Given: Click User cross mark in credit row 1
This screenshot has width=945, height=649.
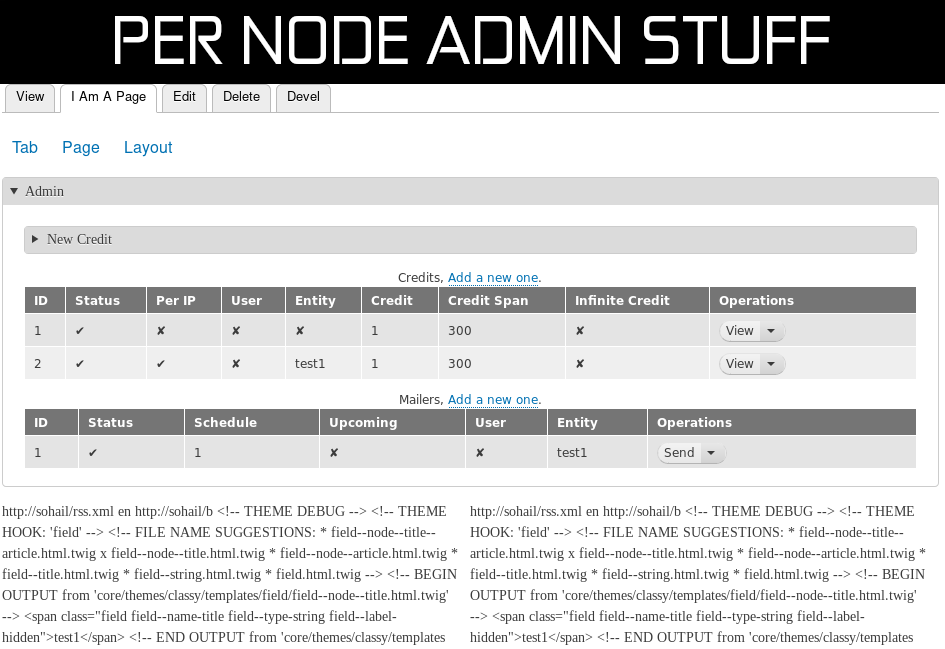Looking at the screenshot, I should pyautogui.click(x=236, y=331).
